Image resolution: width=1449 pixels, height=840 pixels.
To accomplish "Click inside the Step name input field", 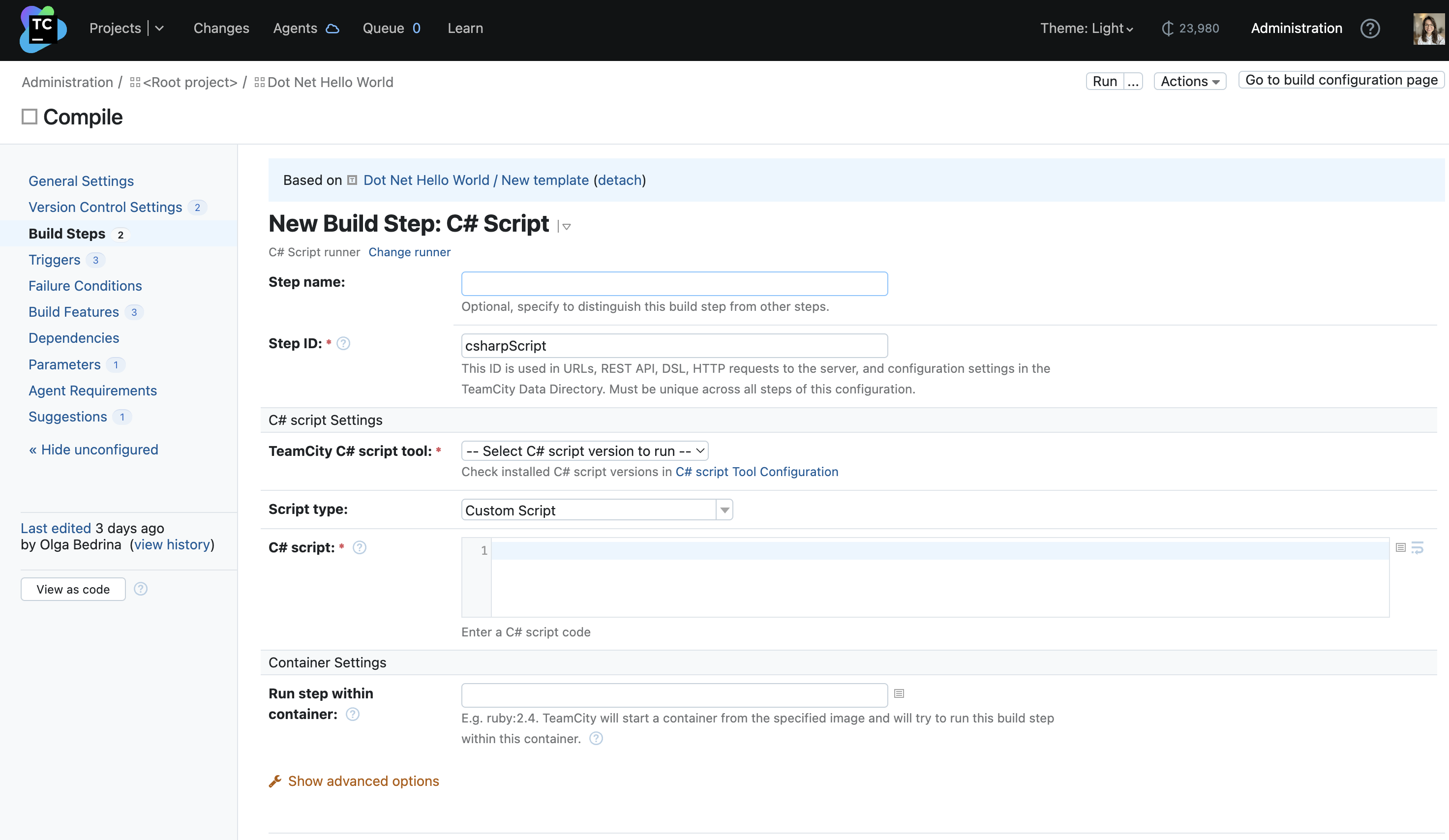I will click(673, 283).
